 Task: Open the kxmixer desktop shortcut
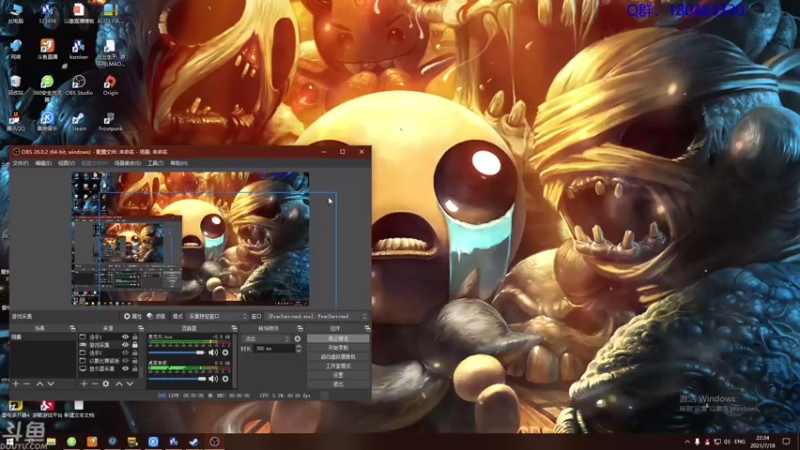(x=78, y=49)
